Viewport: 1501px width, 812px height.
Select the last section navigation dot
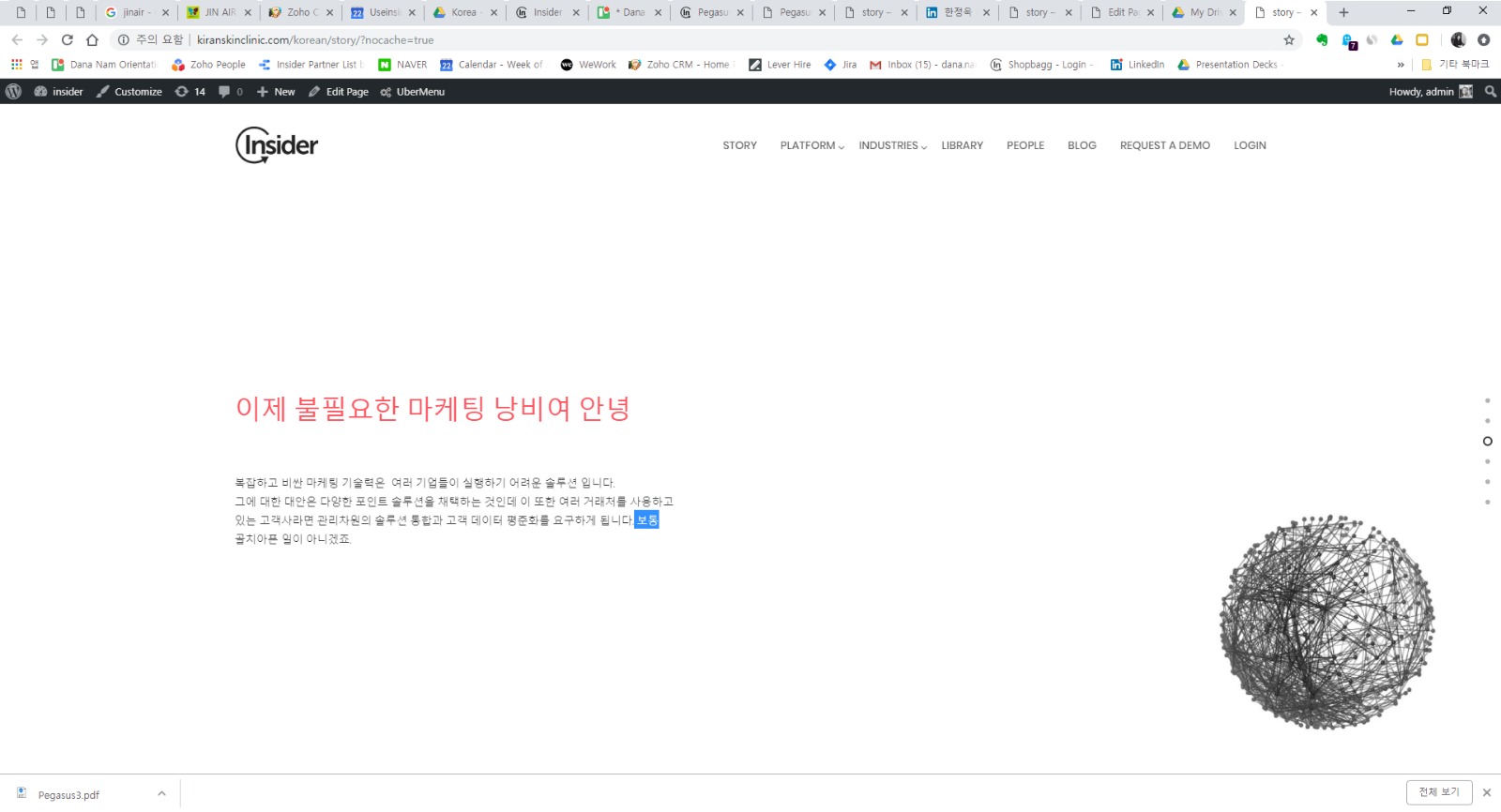(x=1487, y=502)
